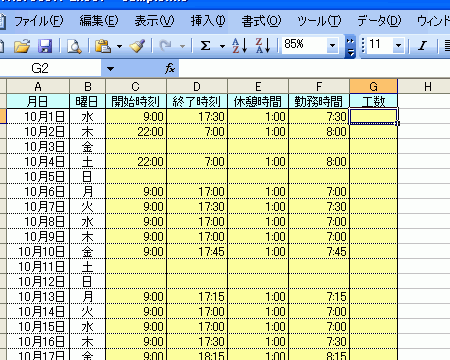The height and width of the screenshot is (360, 450).
Task: Select column G header
Action: click(x=373, y=87)
